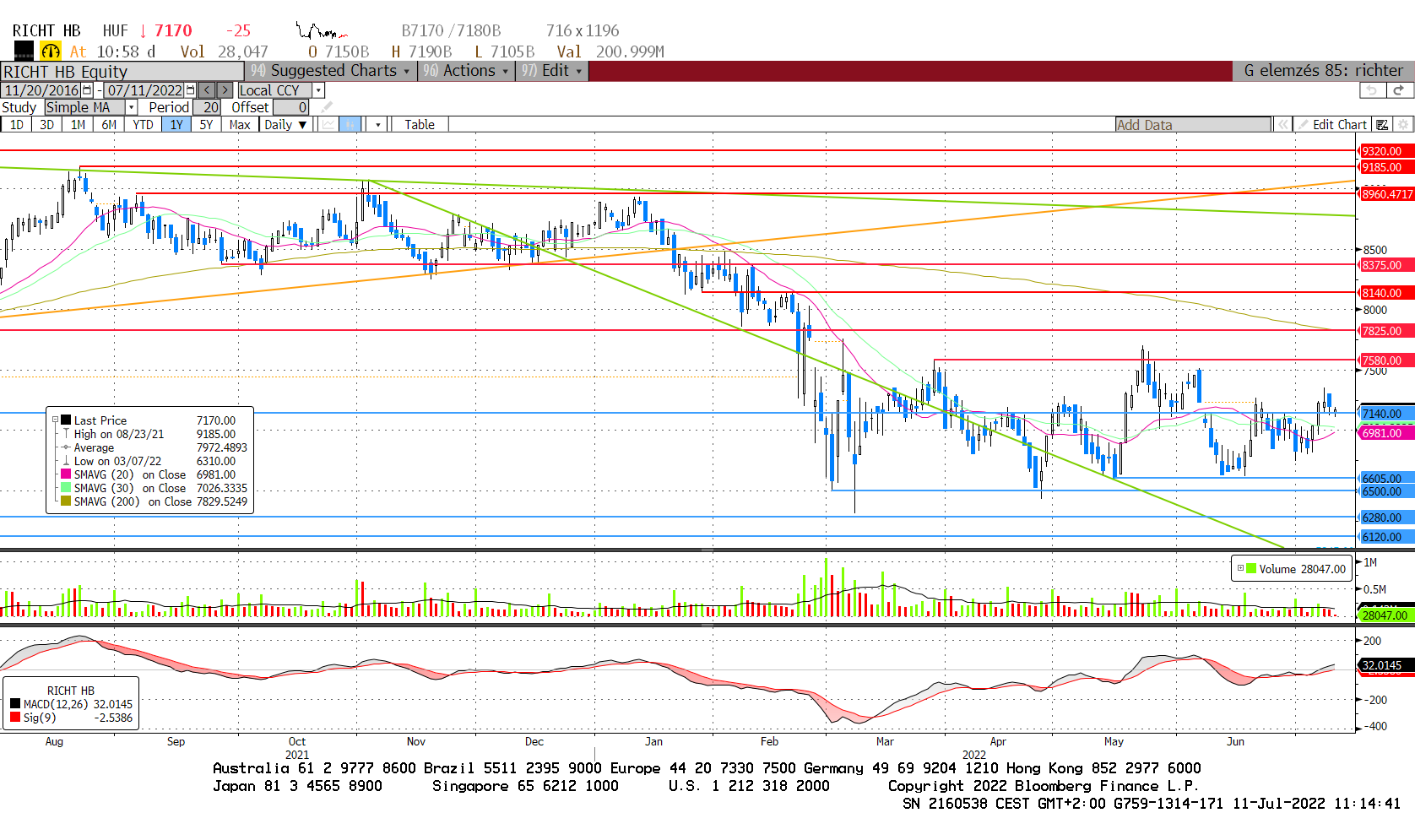Screen dimensions: 1415x840
Task: Click the Last Price legend row
Action: point(148,420)
